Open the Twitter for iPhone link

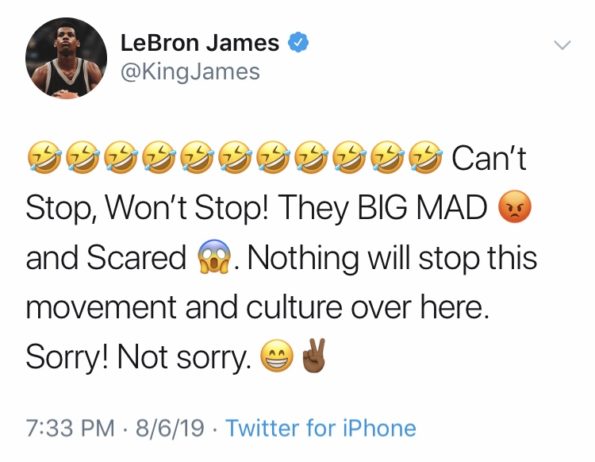tap(321, 428)
